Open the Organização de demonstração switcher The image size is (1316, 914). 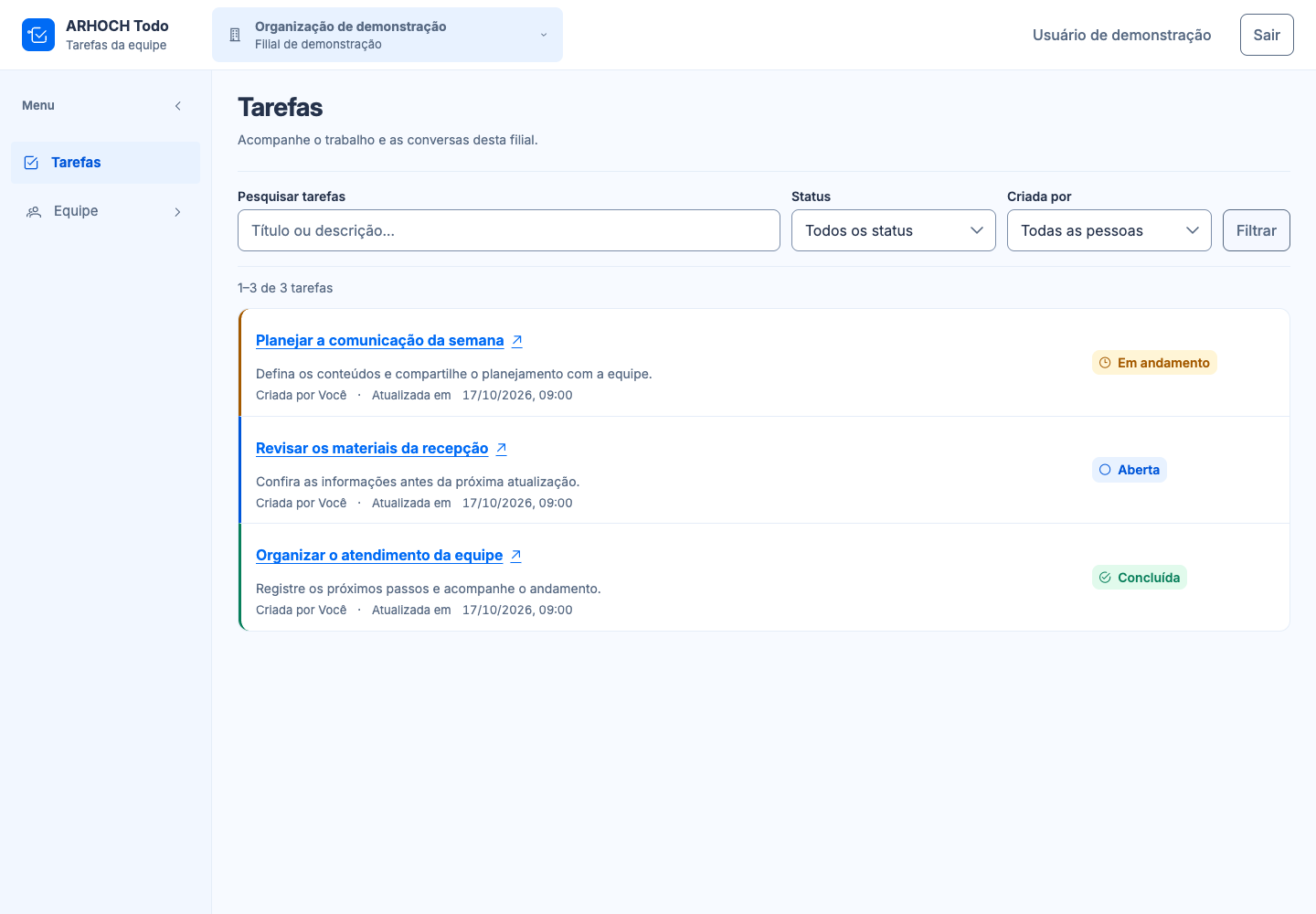click(387, 35)
